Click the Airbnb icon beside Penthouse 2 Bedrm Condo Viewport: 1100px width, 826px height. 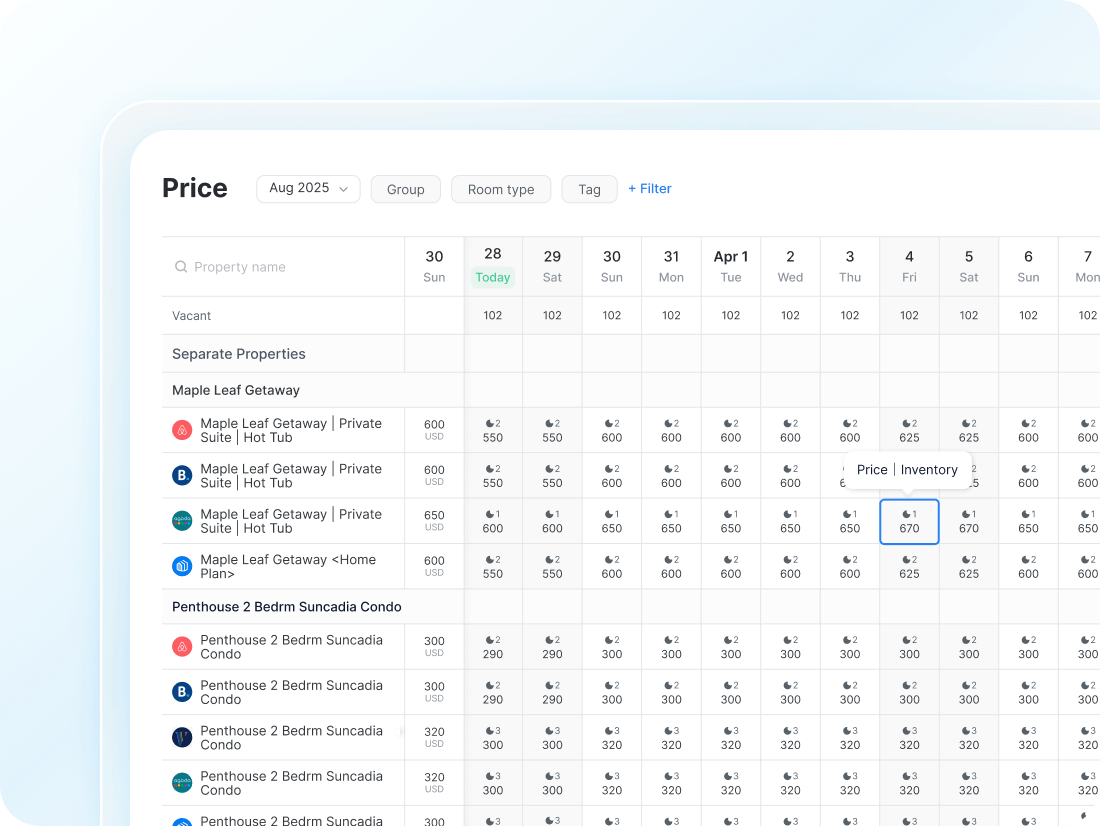coord(182,646)
